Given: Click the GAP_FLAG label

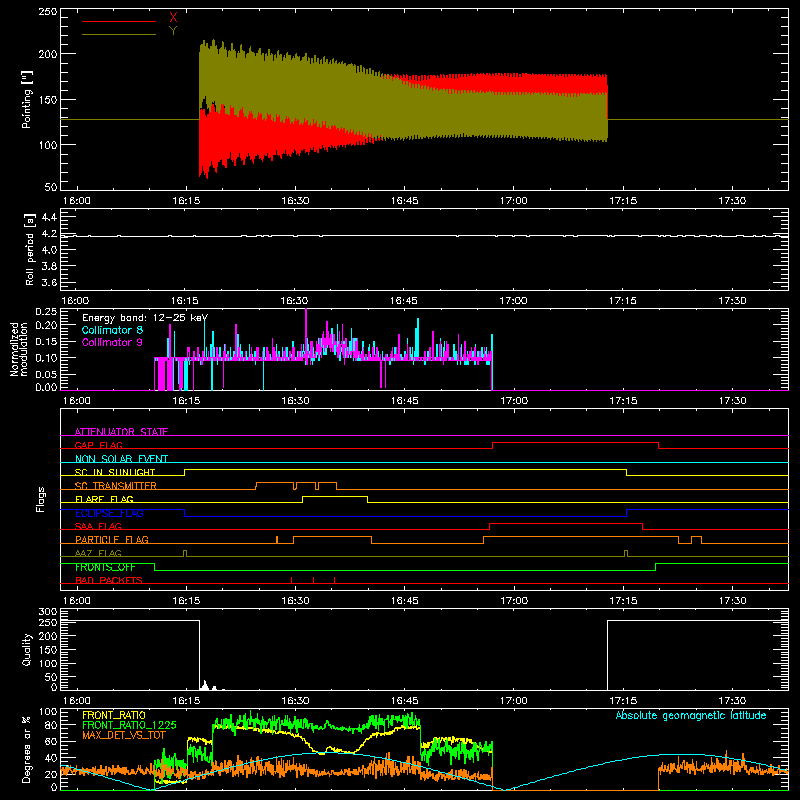Looking at the screenshot, I should (x=98, y=445).
